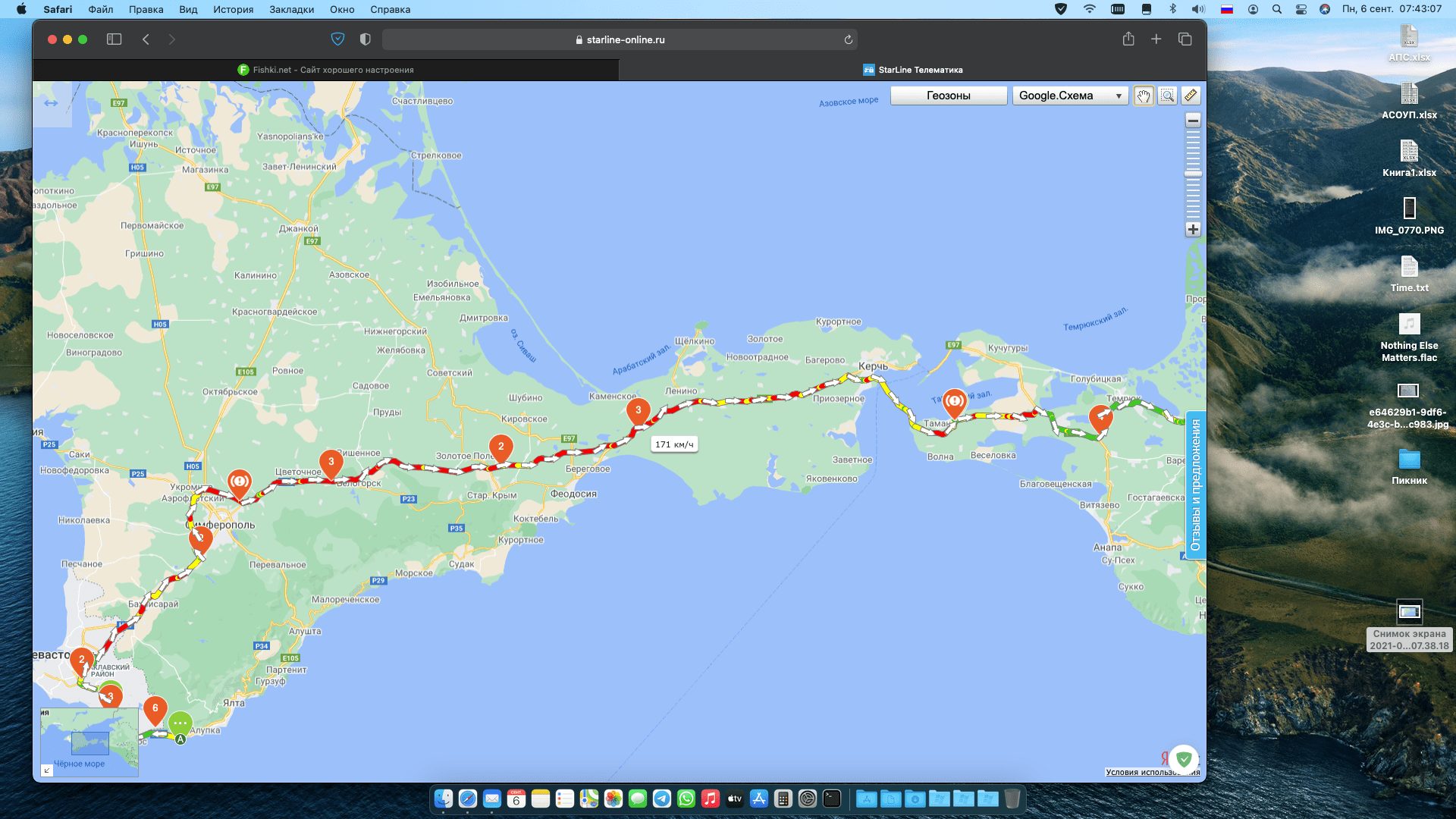
Task: Select the hand pan tool on map
Action: point(1144,96)
